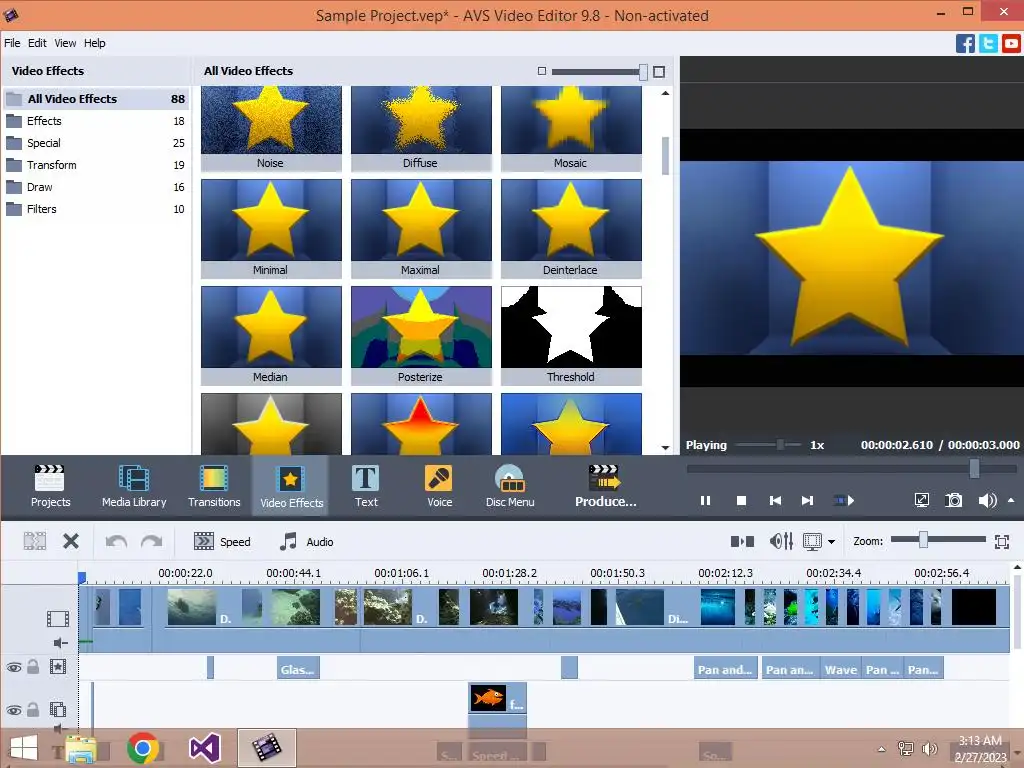The width and height of the screenshot is (1024, 768).
Task: Select the Deinterlace effect thumbnail
Action: 571,229
